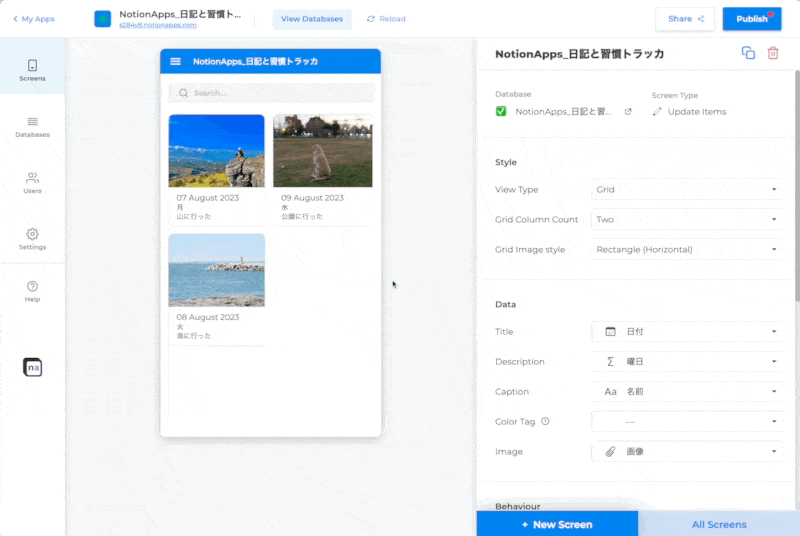Duplicate the screen using copy icon
Image resolution: width=800 pixels, height=536 pixels.
pos(748,53)
